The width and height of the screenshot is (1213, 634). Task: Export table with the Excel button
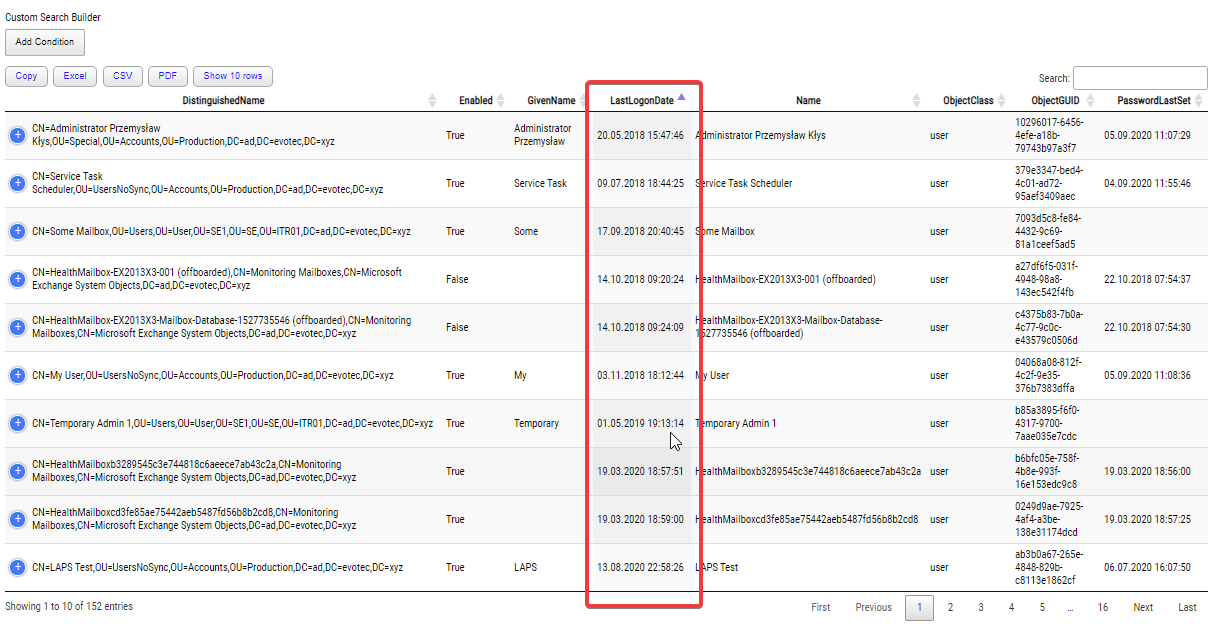tap(75, 76)
